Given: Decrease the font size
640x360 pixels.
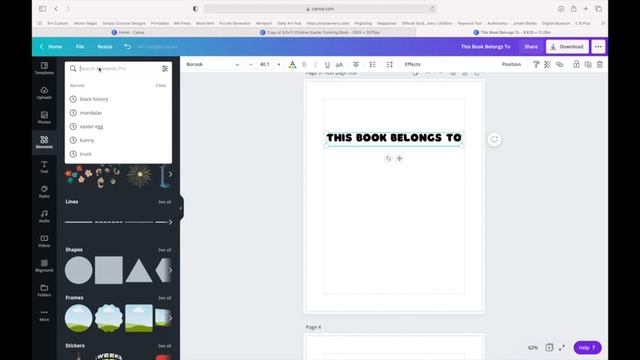Looking at the screenshot, I should 251,64.
